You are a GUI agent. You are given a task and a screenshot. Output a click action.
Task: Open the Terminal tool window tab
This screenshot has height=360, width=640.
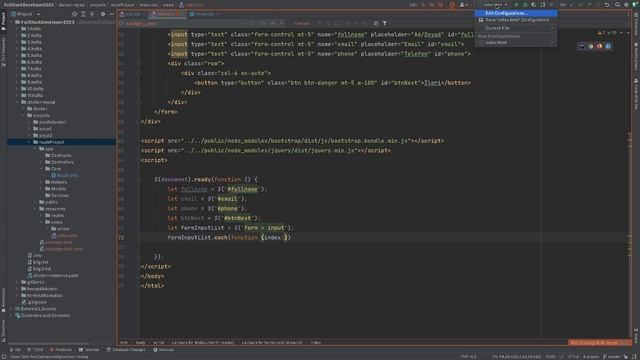pyautogui.click(x=89, y=350)
